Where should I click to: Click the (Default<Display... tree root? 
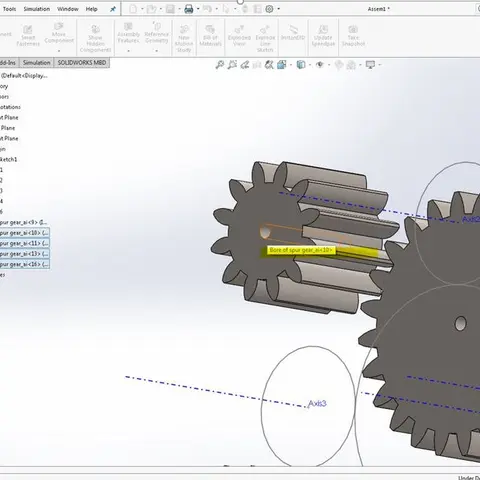[x=24, y=76]
